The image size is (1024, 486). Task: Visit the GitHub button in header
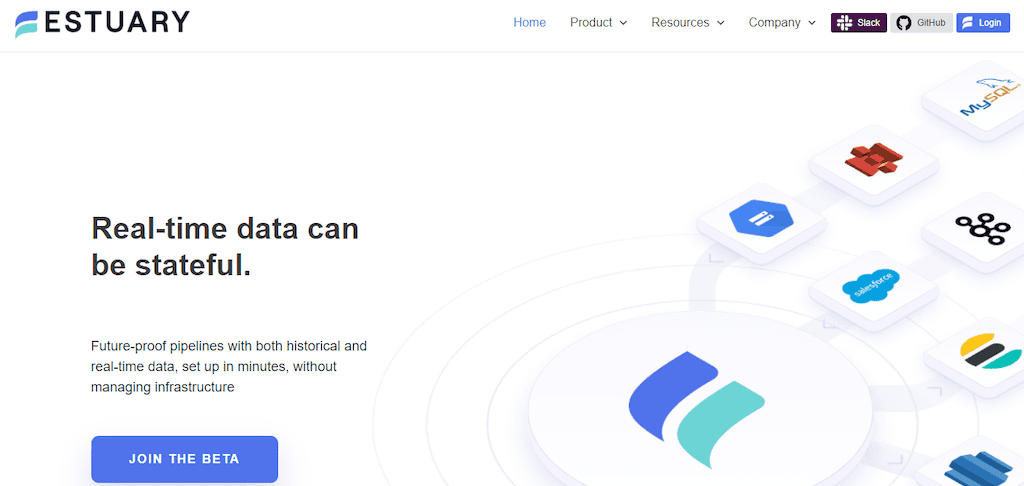921,23
